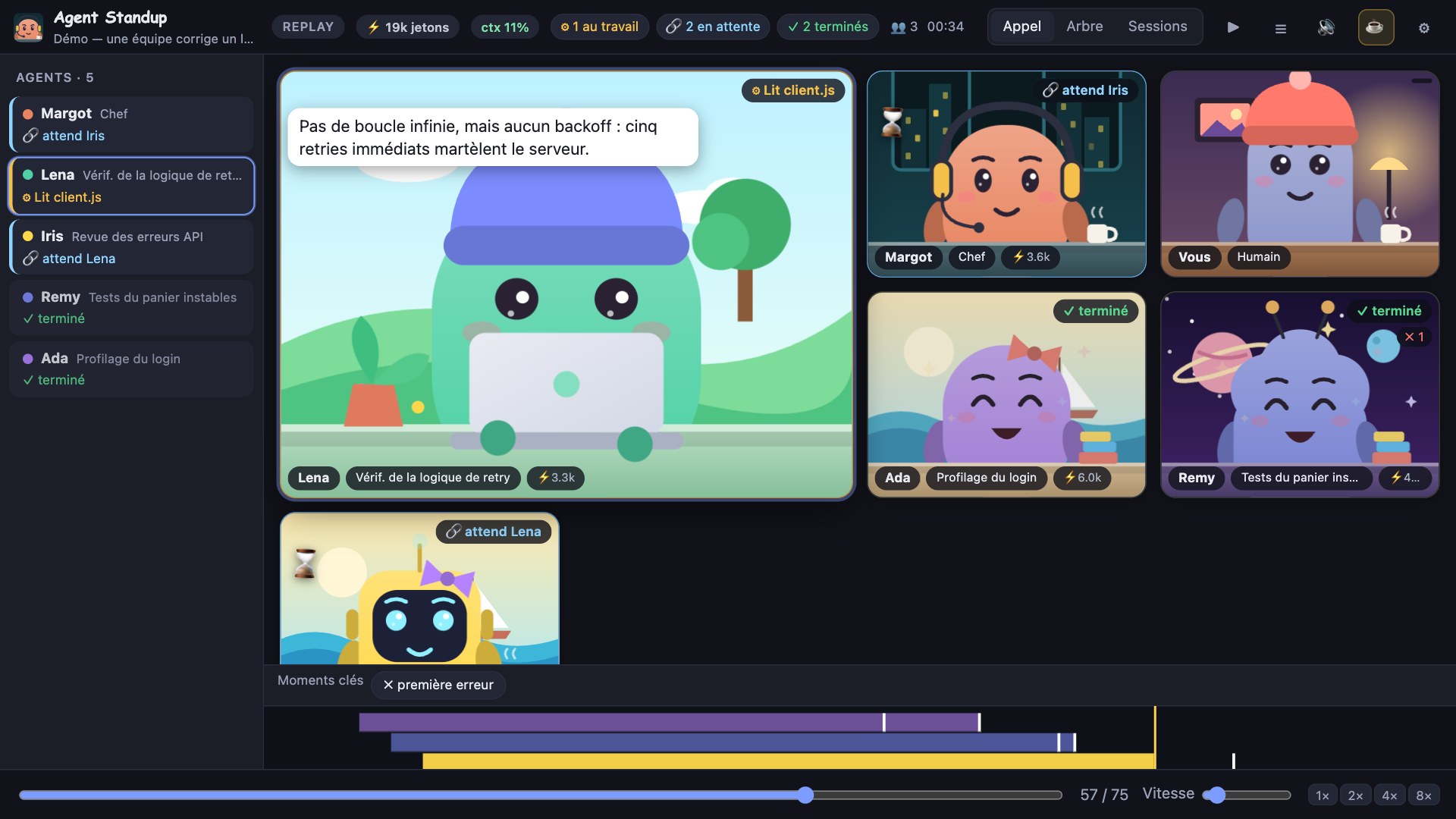The width and height of the screenshot is (1456, 819).
Task: Select the Appel view tab
Action: tap(1021, 27)
